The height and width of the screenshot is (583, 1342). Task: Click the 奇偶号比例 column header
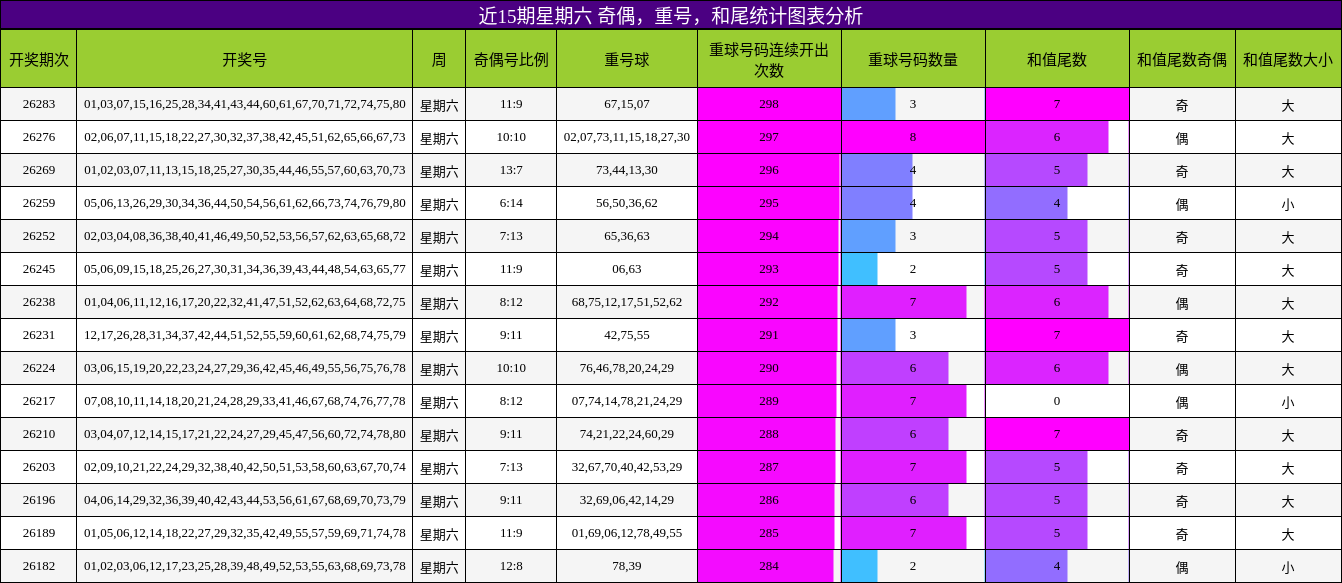click(511, 59)
